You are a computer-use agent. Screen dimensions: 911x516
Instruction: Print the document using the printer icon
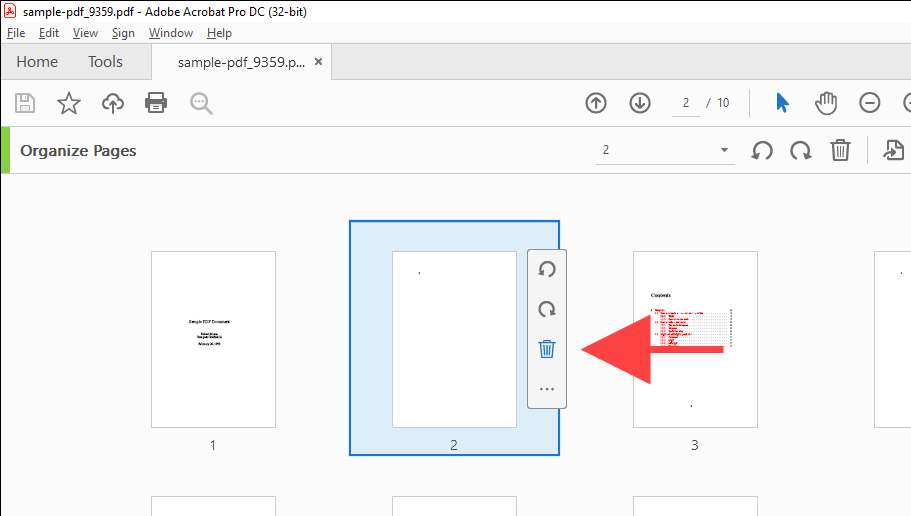click(156, 103)
